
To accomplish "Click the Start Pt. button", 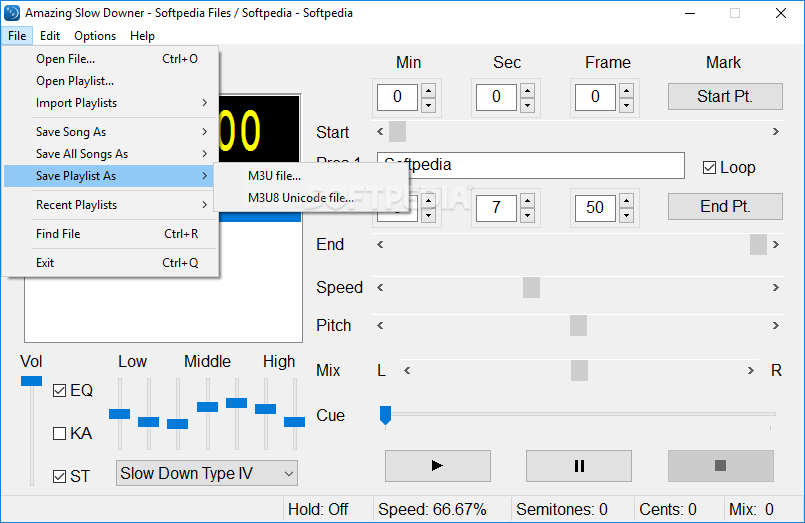I will click(x=725, y=96).
